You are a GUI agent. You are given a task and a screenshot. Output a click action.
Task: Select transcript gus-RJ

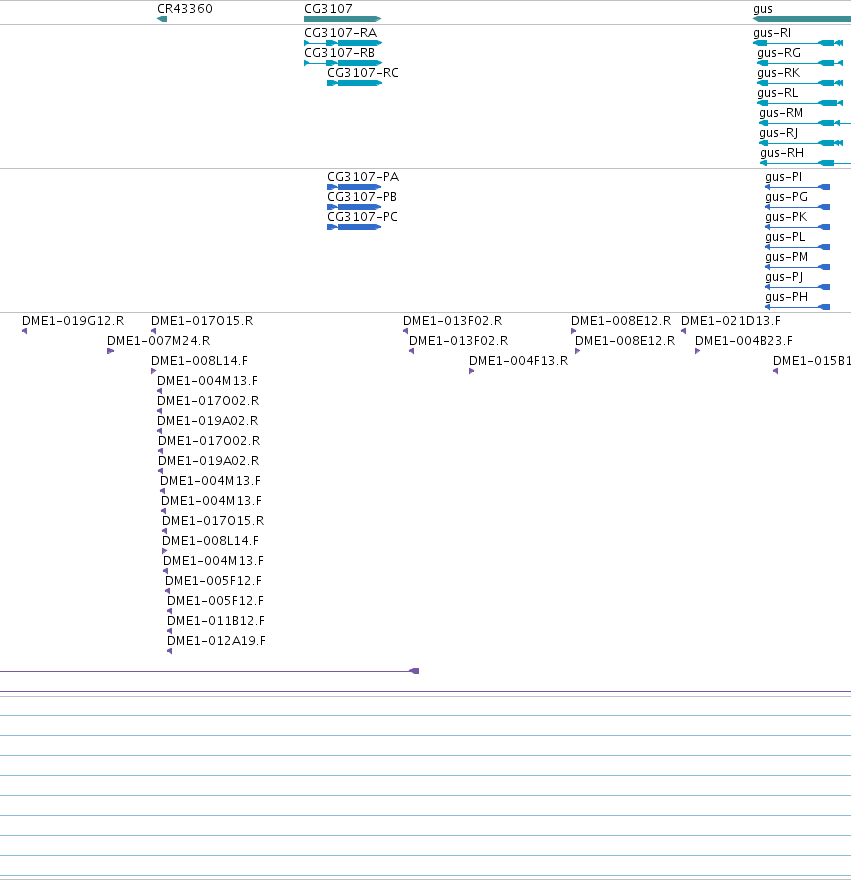[801, 143]
